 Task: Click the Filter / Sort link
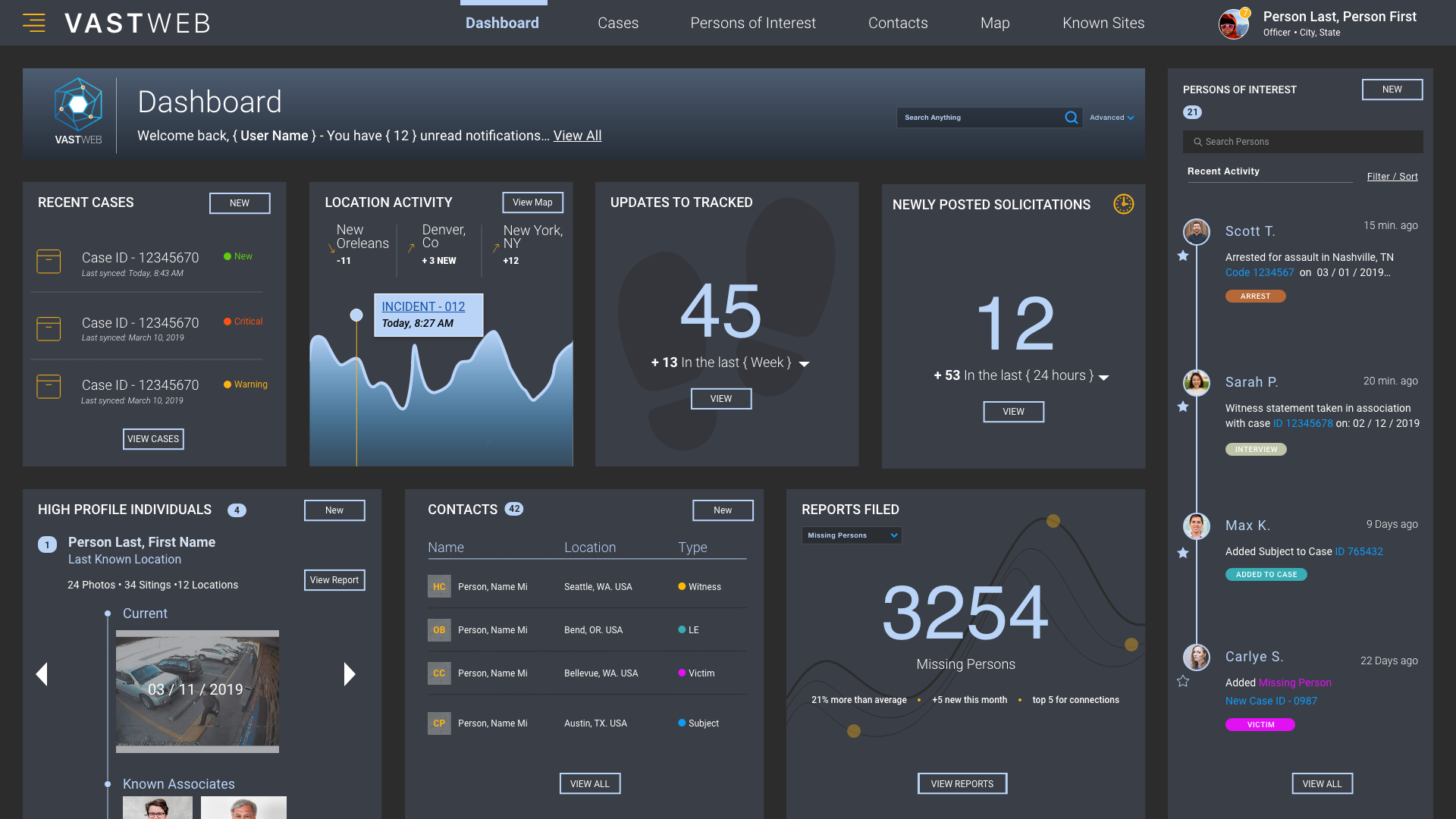tap(1392, 177)
